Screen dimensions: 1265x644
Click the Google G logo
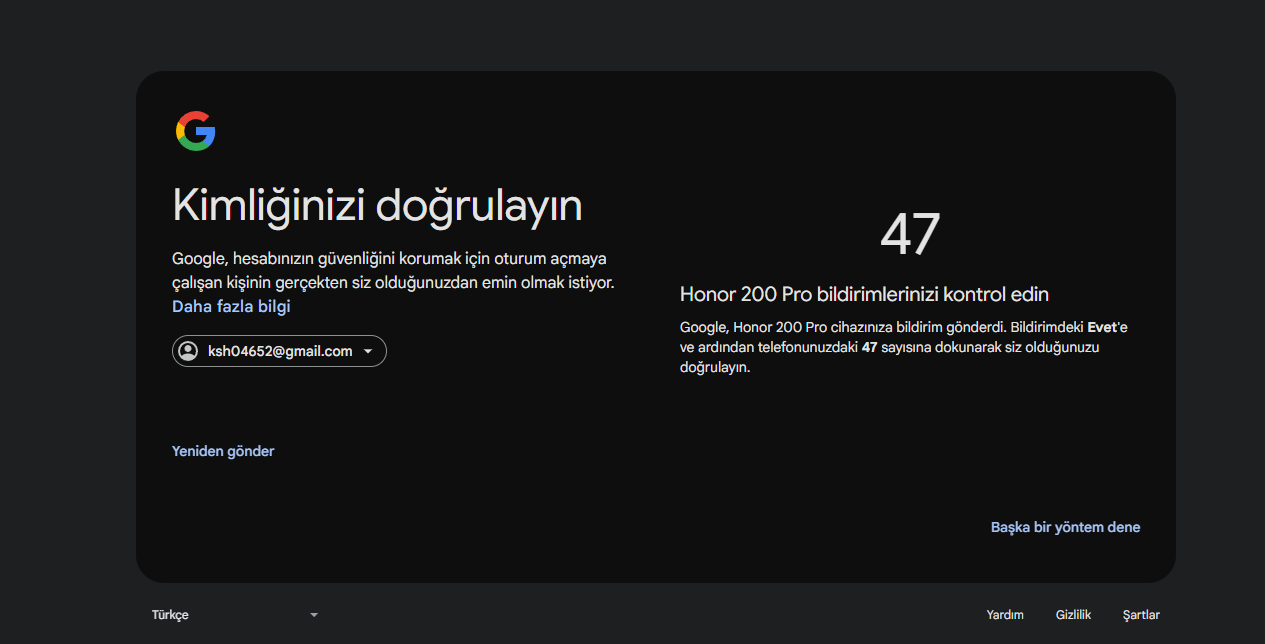196,131
